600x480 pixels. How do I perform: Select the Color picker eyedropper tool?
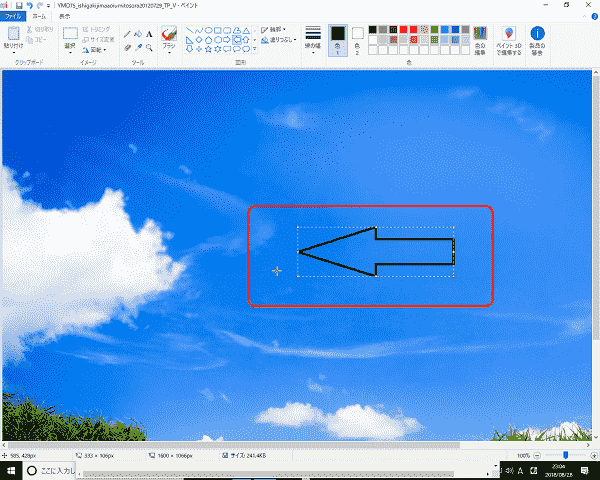point(138,47)
